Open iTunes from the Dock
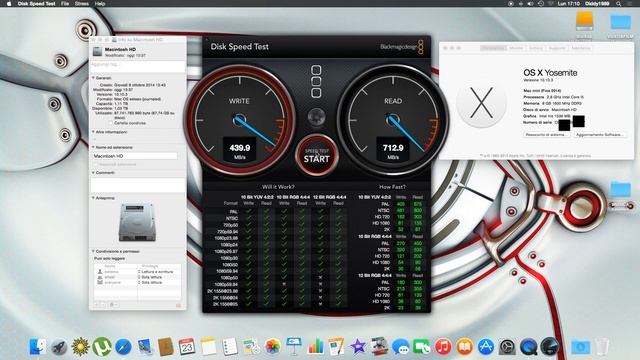Image resolution: width=640 pixels, height=360 pixels. point(443,347)
